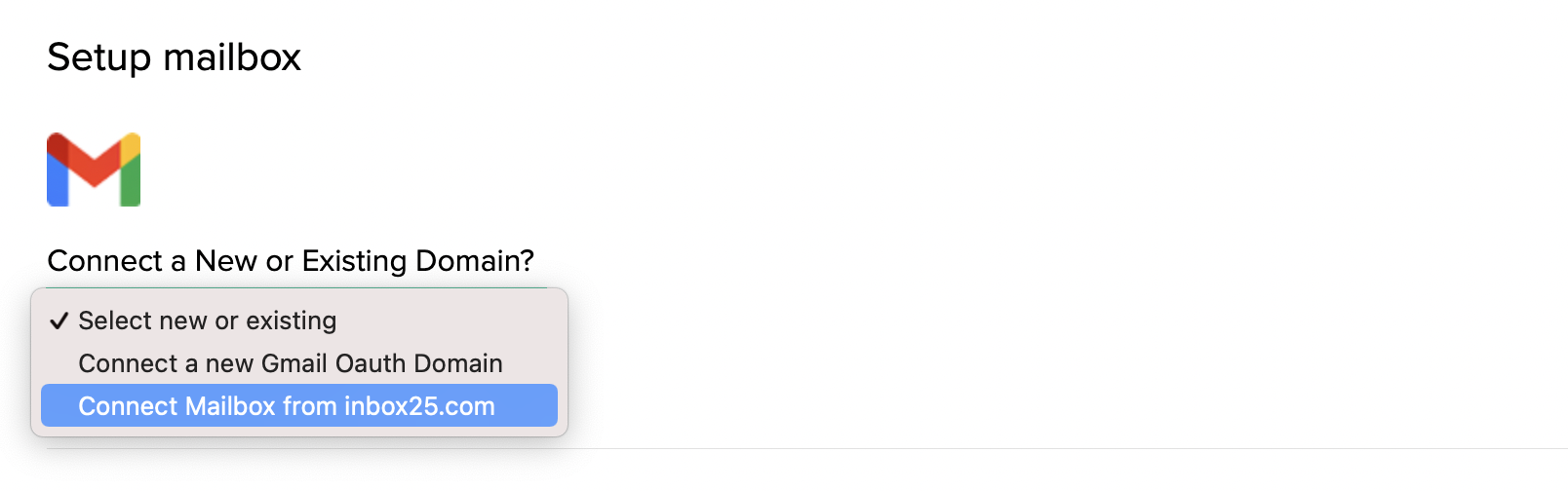Viewport: 1568px width, 491px height.
Task: Choose Connect a new Gmail Oauth Domain
Action: [299, 363]
